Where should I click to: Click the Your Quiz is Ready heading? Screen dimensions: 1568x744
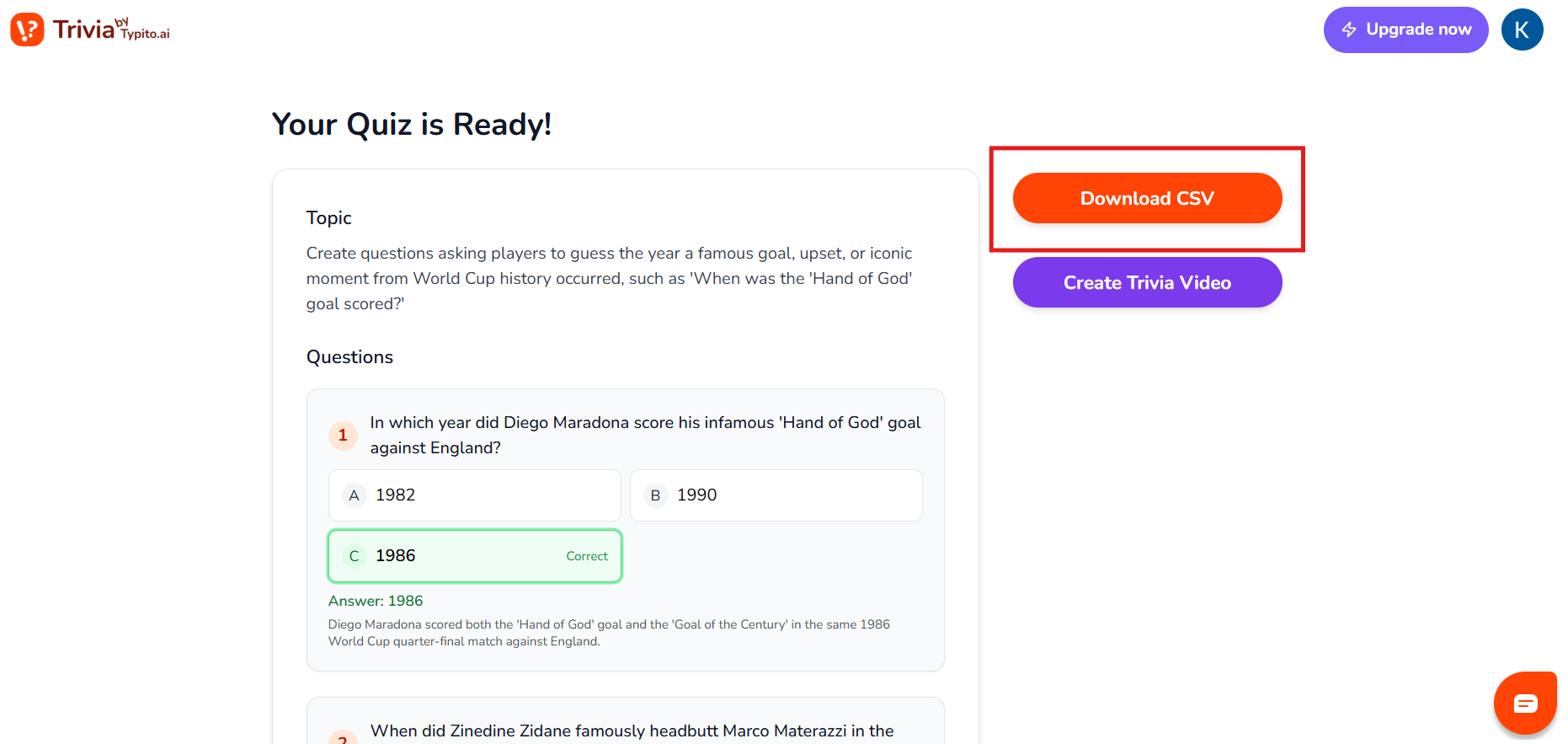point(412,124)
